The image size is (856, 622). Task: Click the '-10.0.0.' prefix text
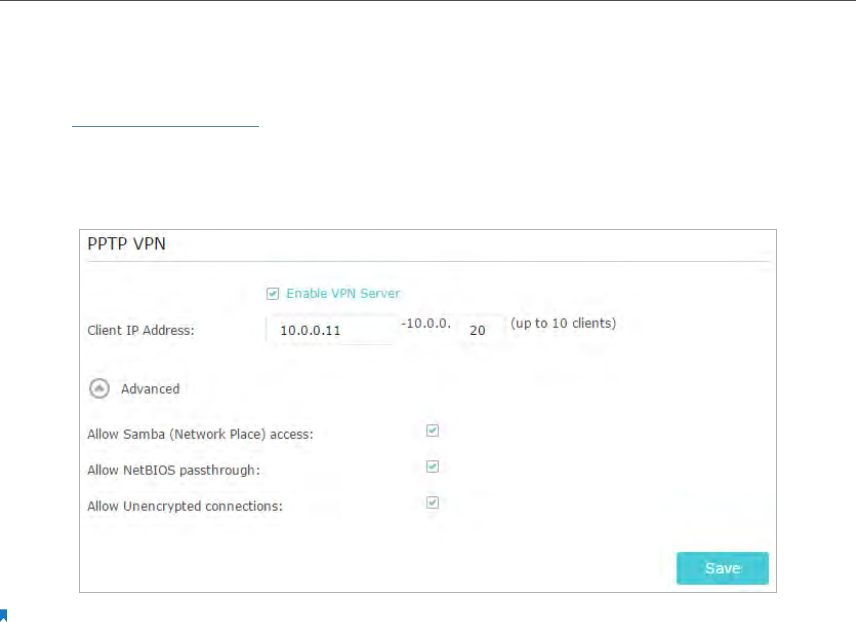pyautogui.click(x=426, y=323)
